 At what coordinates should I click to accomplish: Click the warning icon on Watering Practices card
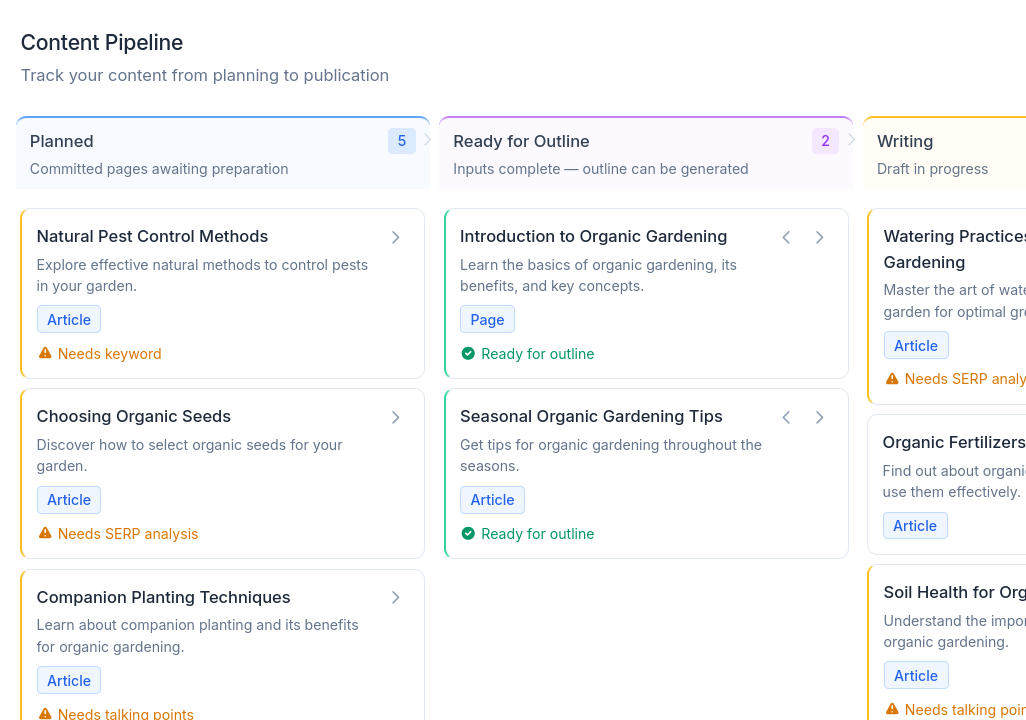[x=892, y=378]
